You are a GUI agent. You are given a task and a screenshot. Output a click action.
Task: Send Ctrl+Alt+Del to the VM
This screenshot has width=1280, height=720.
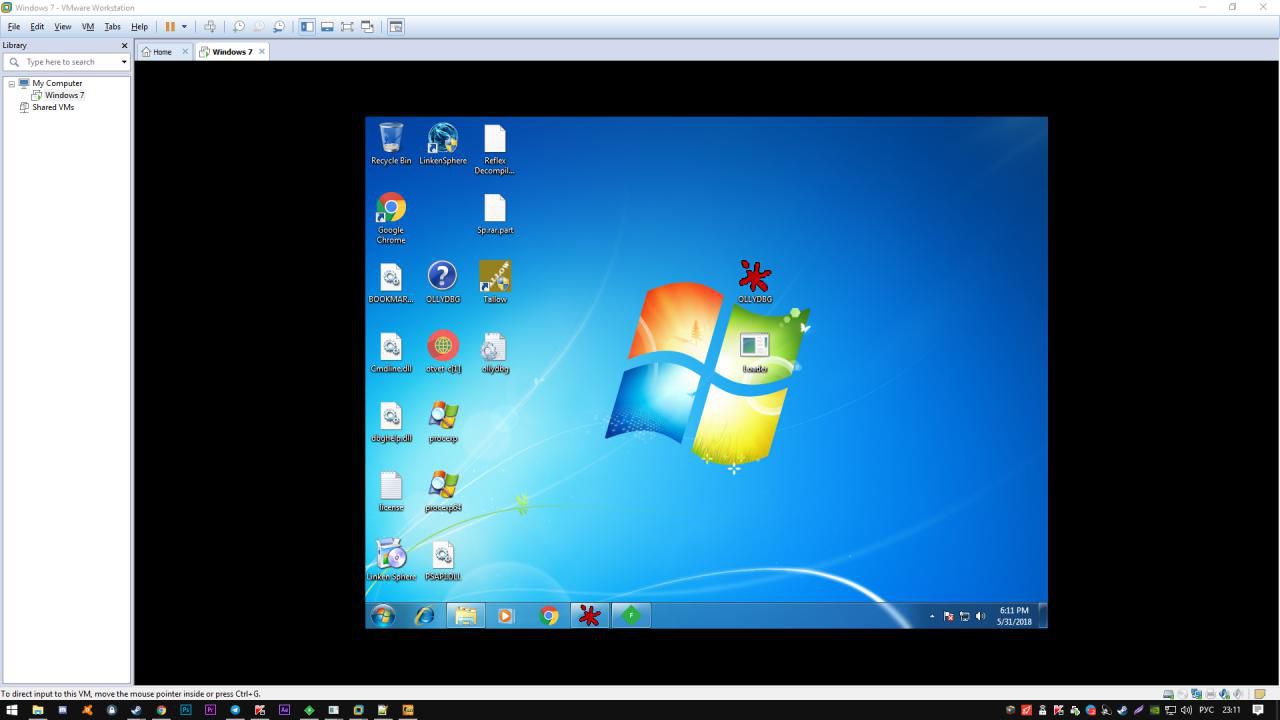point(209,27)
